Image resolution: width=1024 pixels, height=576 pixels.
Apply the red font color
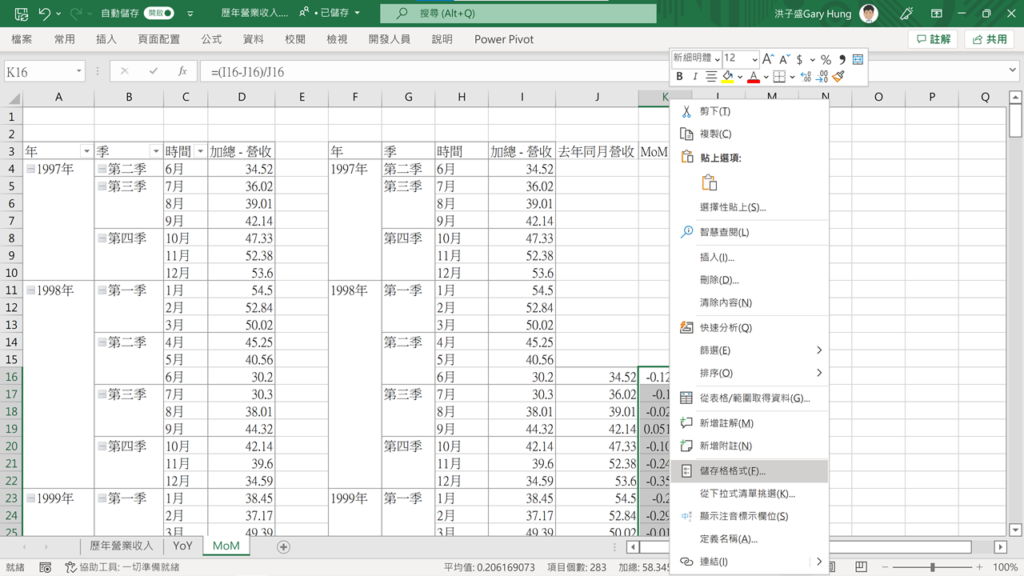pyautogui.click(x=754, y=77)
